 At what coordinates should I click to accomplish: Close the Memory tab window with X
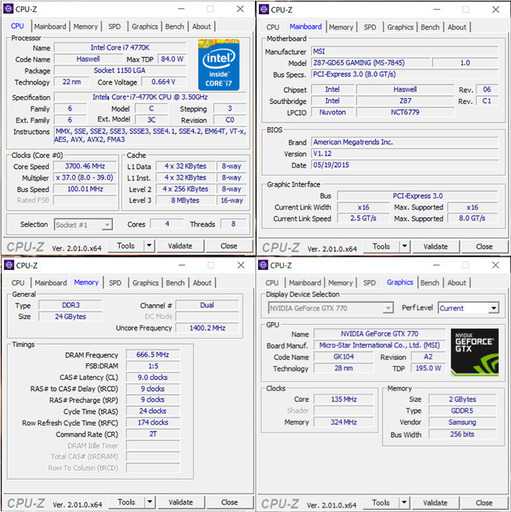241,265
